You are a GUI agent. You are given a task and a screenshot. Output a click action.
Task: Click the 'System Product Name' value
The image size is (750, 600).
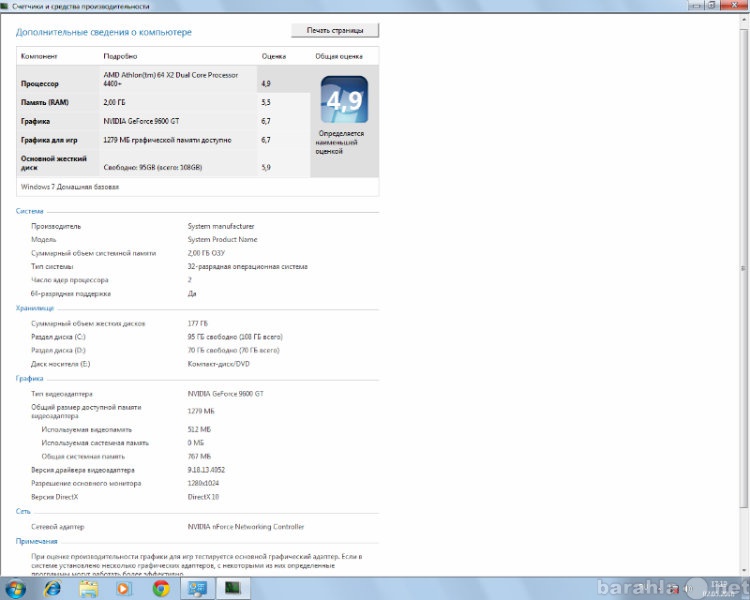[222, 240]
